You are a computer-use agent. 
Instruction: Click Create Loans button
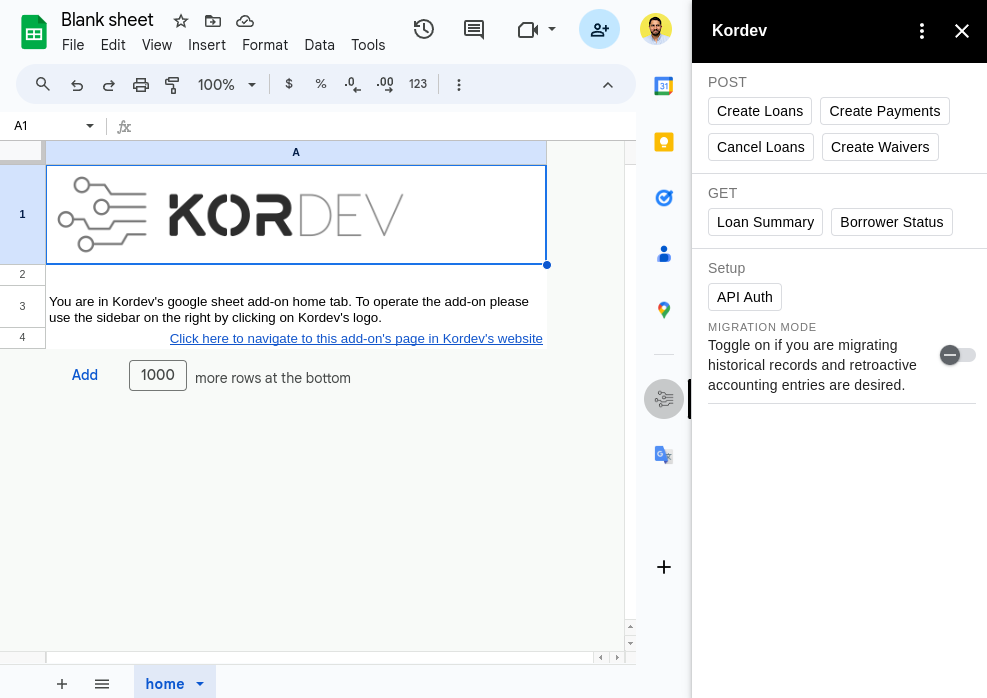click(x=760, y=111)
